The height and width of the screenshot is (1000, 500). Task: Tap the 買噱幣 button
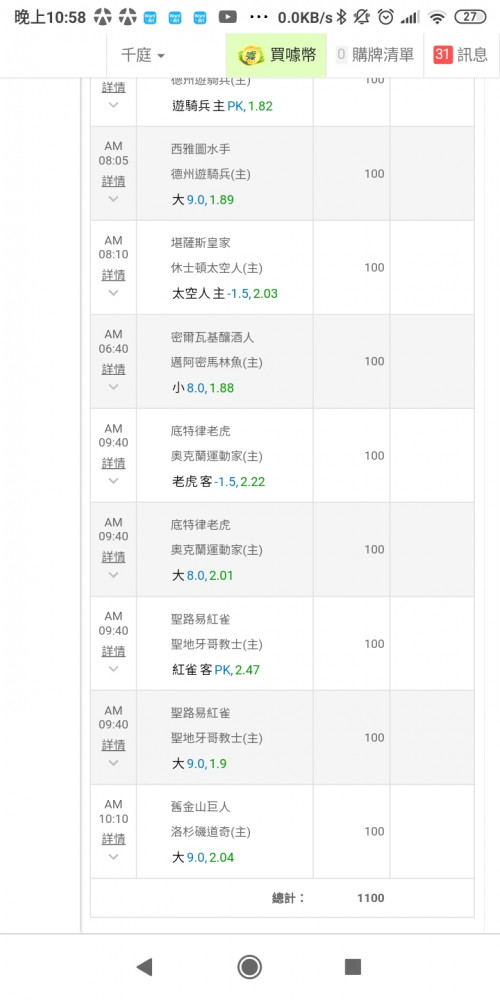(276, 55)
